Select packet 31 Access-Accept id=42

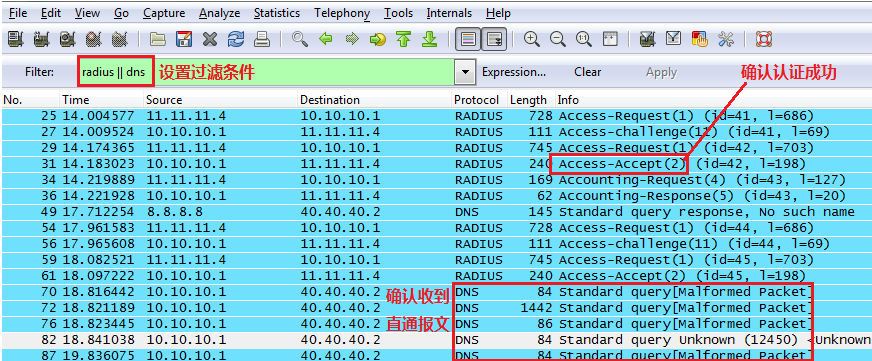click(436, 164)
